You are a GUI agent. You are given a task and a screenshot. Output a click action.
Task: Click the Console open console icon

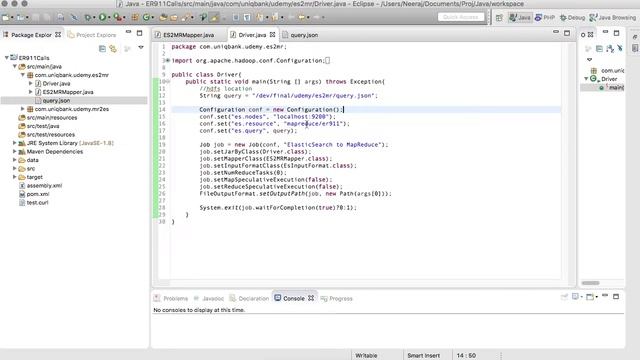click(590, 297)
